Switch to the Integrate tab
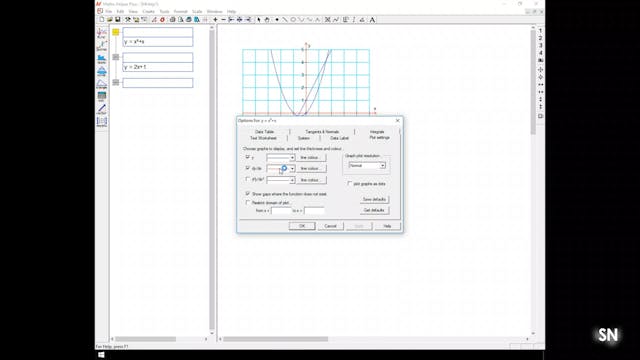This screenshot has width=640, height=360. click(377, 132)
